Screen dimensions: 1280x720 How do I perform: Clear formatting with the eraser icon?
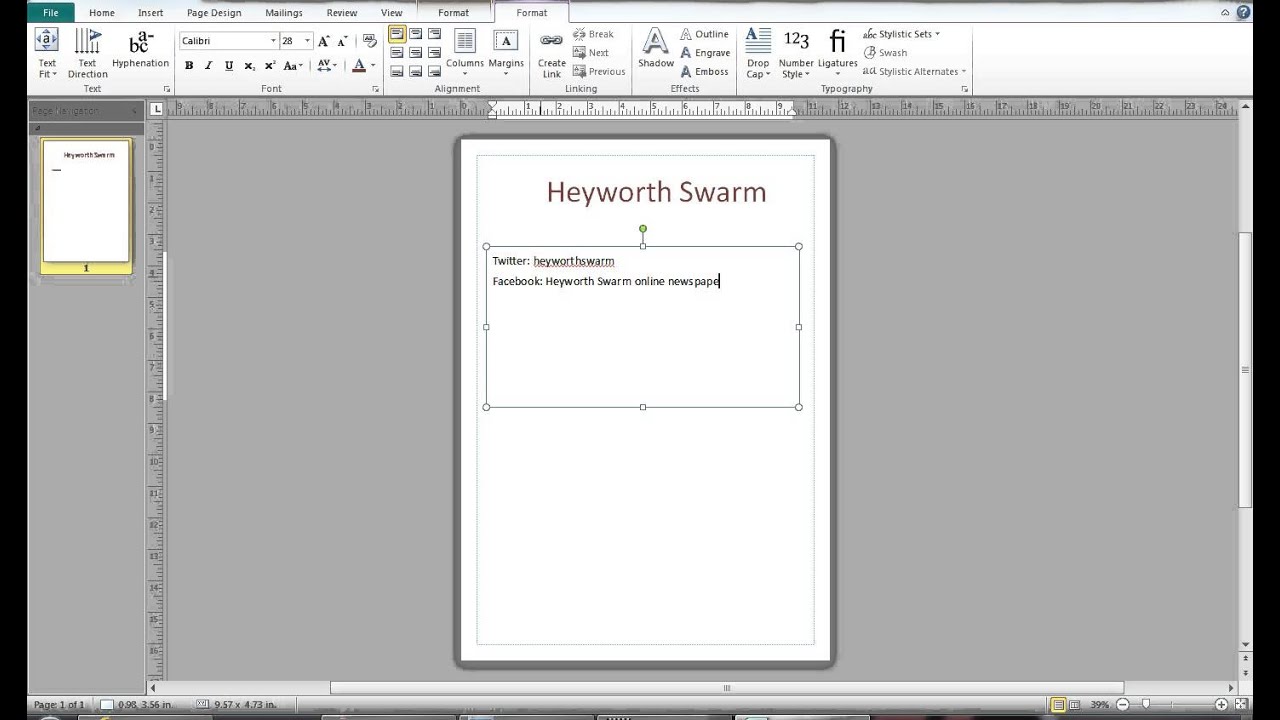pyautogui.click(x=370, y=41)
